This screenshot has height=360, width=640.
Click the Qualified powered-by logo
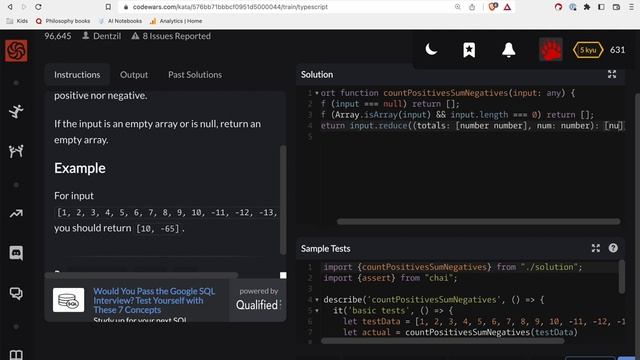(258, 304)
